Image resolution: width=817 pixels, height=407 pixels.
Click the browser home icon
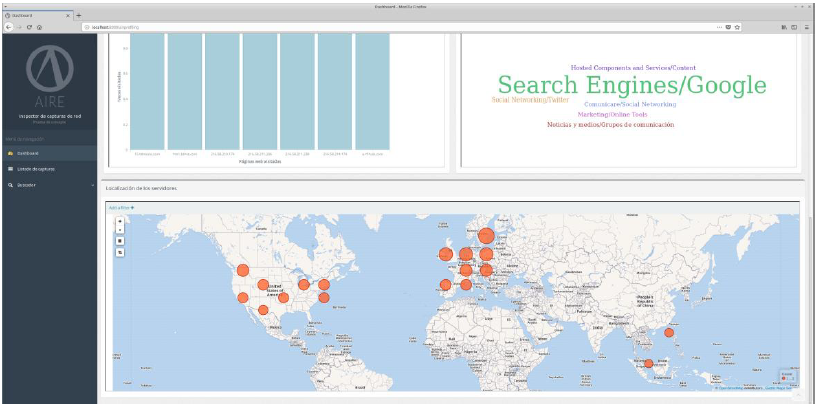click(x=39, y=27)
